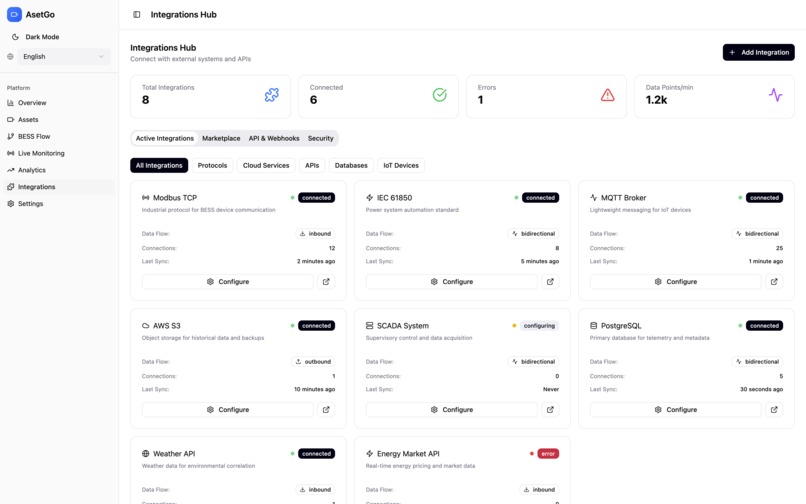Click the Weather API card title
Viewport: 806px width, 504px height.
pos(174,454)
